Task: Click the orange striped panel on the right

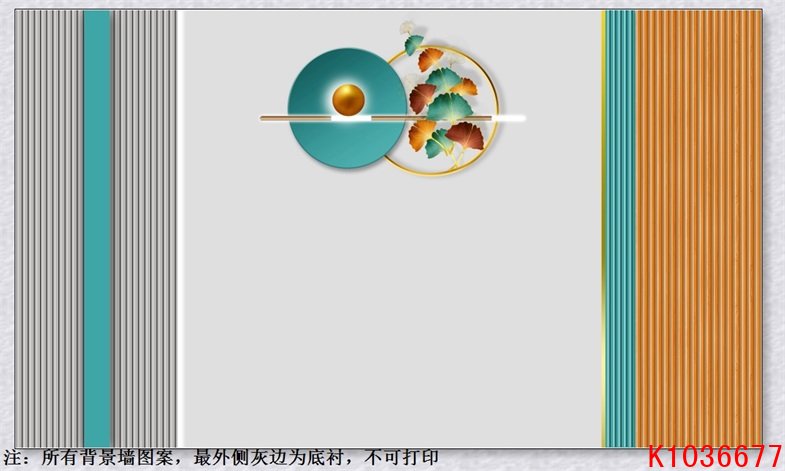Action: point(699,229)
